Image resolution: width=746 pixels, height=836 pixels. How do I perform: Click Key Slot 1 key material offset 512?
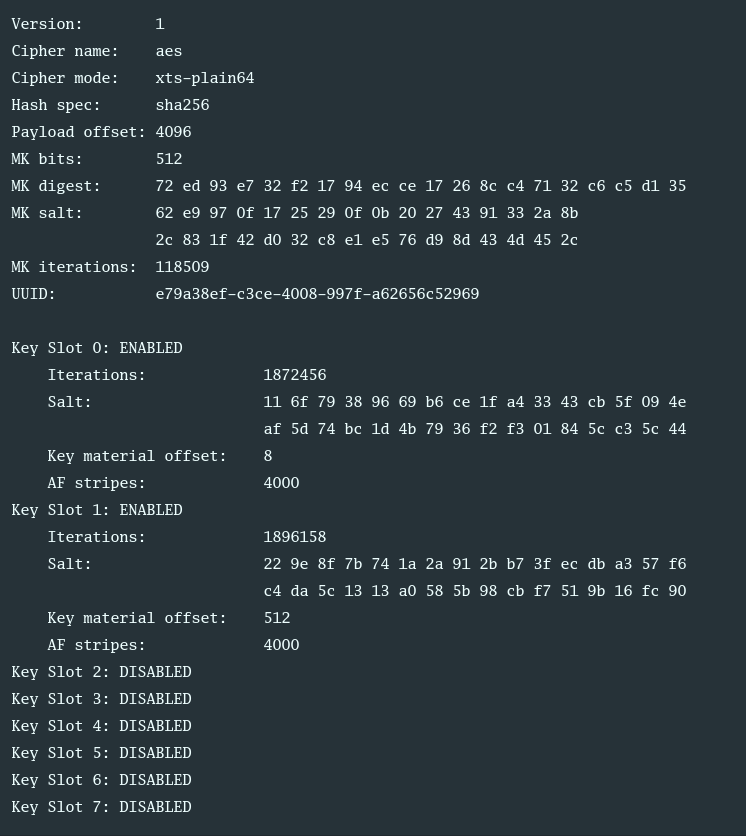(x=277, y=618)
